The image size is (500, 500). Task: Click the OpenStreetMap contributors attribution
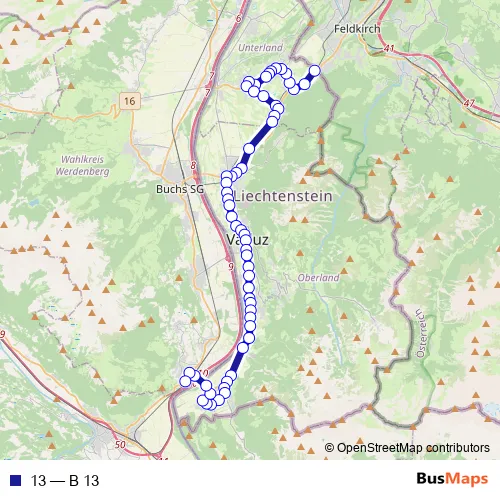(x=407, y=448)
